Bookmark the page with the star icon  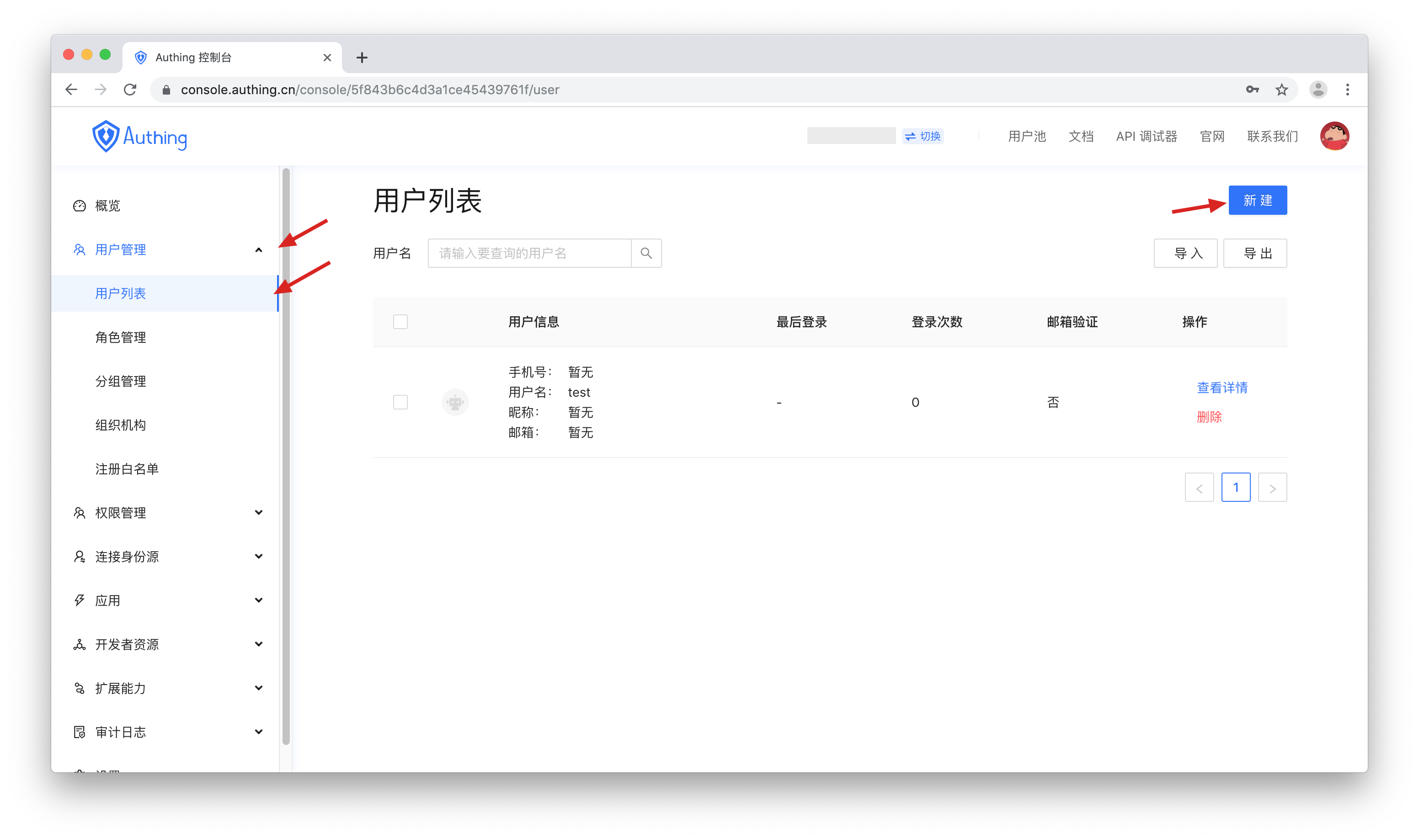click(1281, 90)
